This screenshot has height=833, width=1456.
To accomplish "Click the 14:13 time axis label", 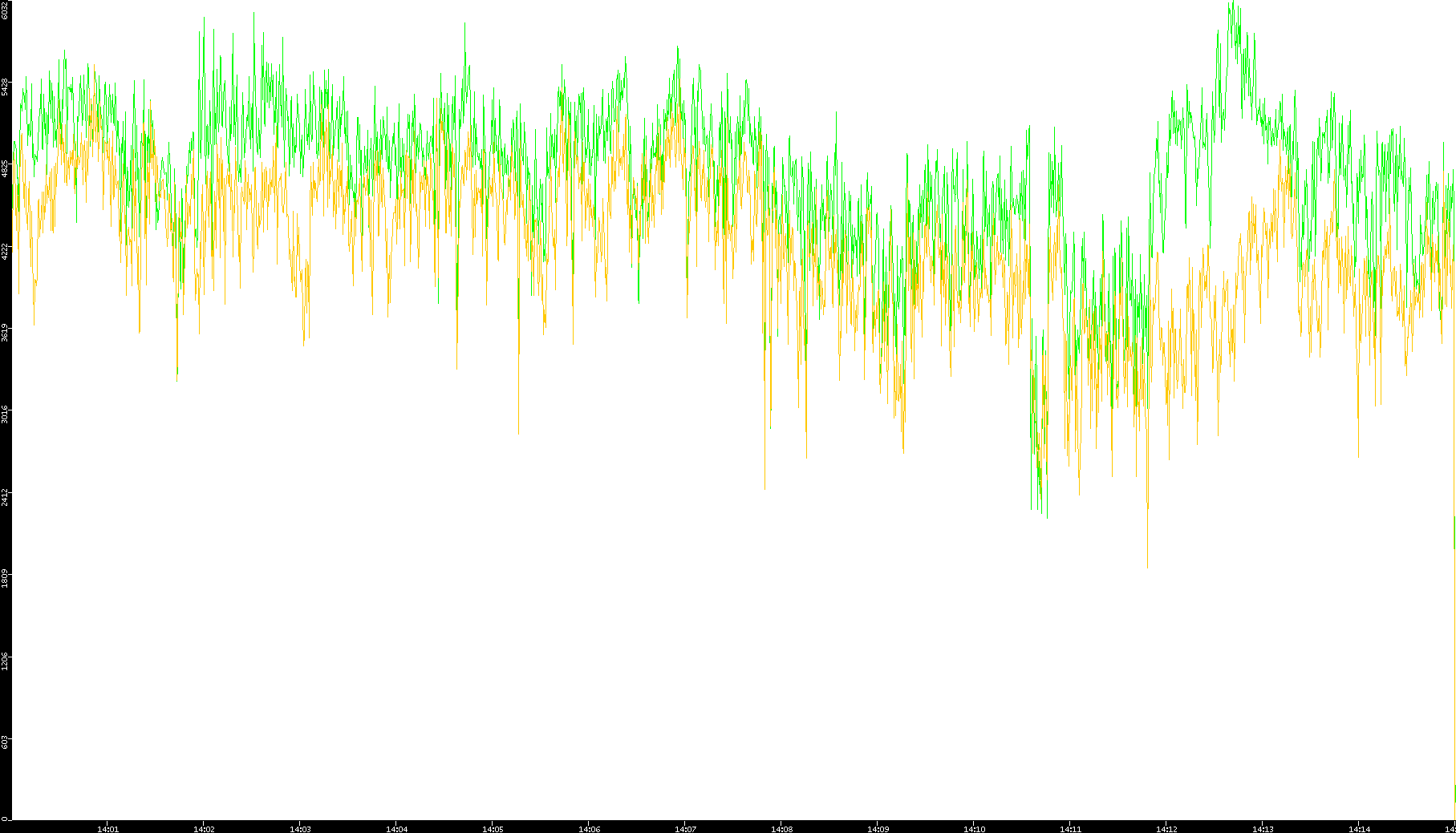I will click(1263, 829).
